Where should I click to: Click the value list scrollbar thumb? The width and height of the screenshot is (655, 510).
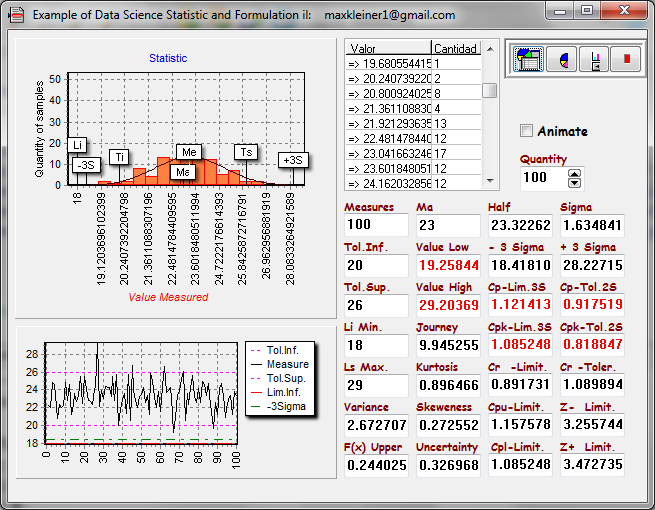(490, 90)
